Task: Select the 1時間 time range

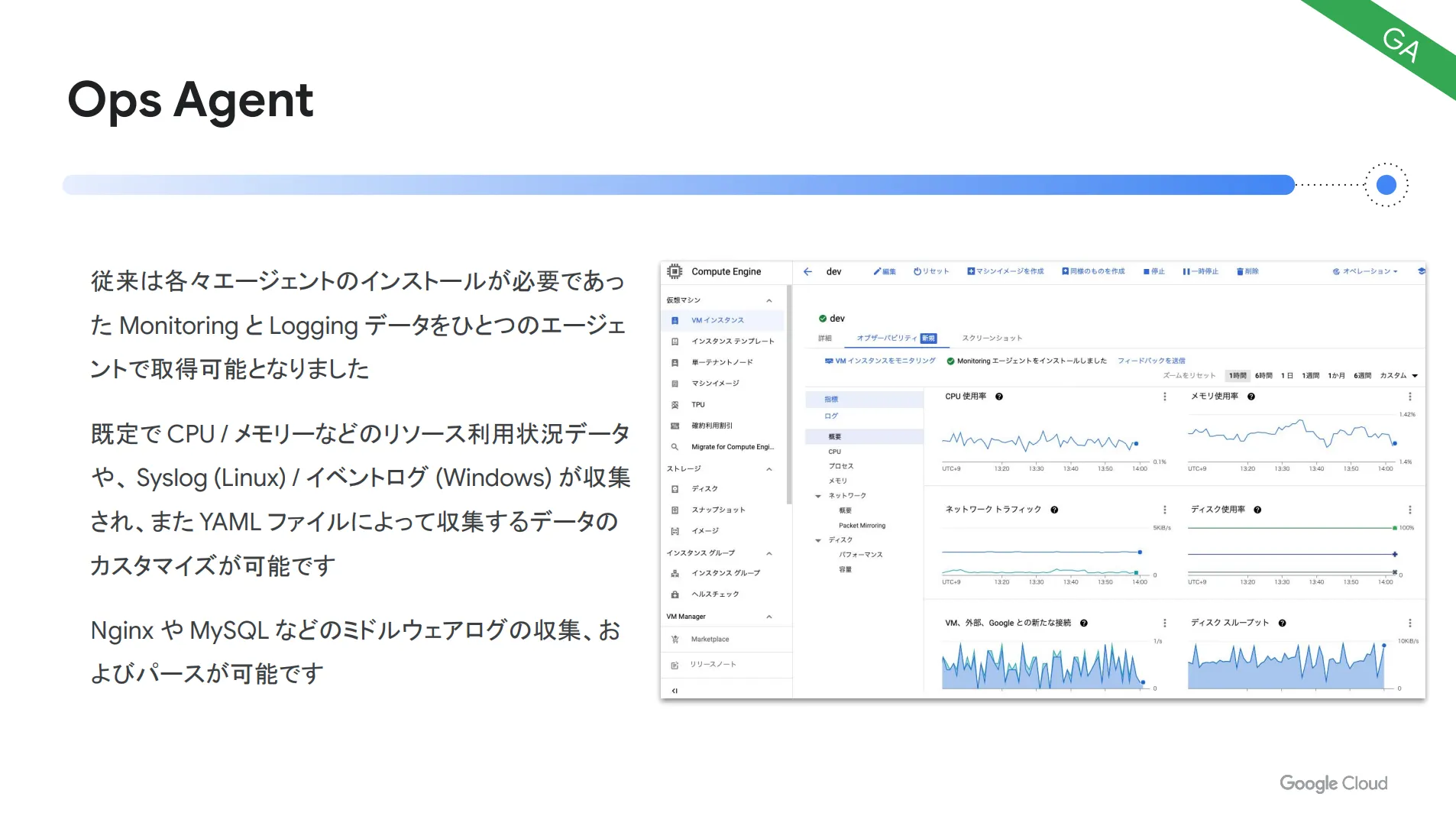Action: 1238,376
